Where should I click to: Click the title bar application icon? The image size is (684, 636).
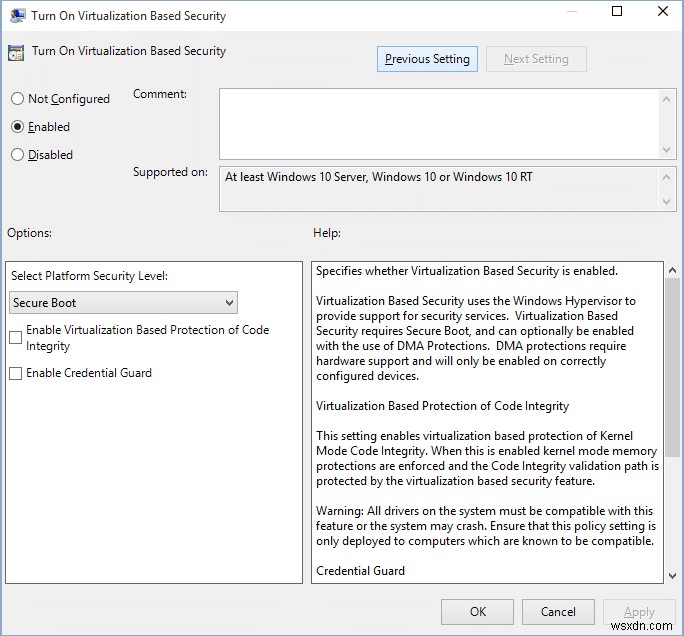17,16
